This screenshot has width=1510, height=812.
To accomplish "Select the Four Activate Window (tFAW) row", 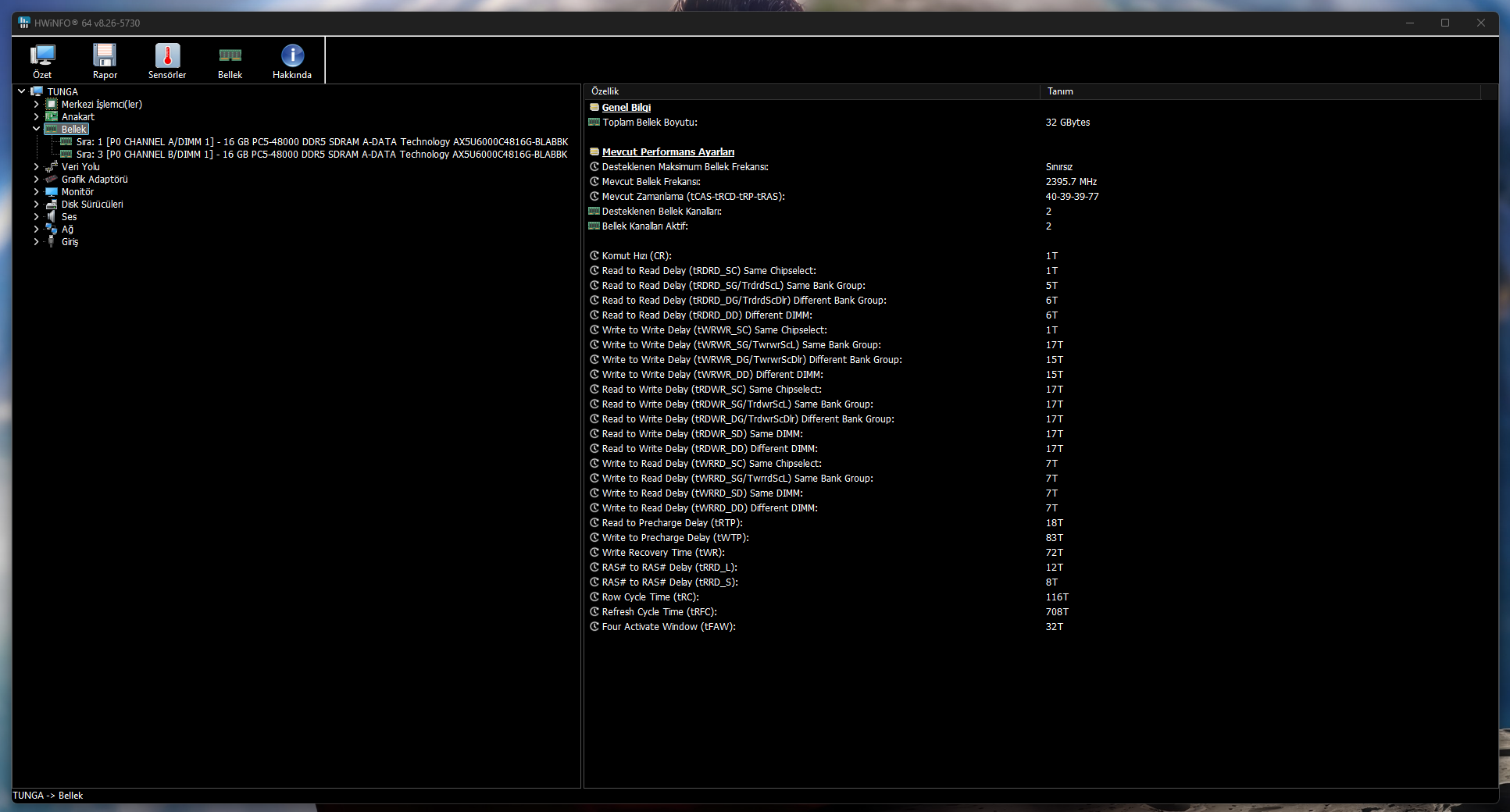I will click(1039, 626).
